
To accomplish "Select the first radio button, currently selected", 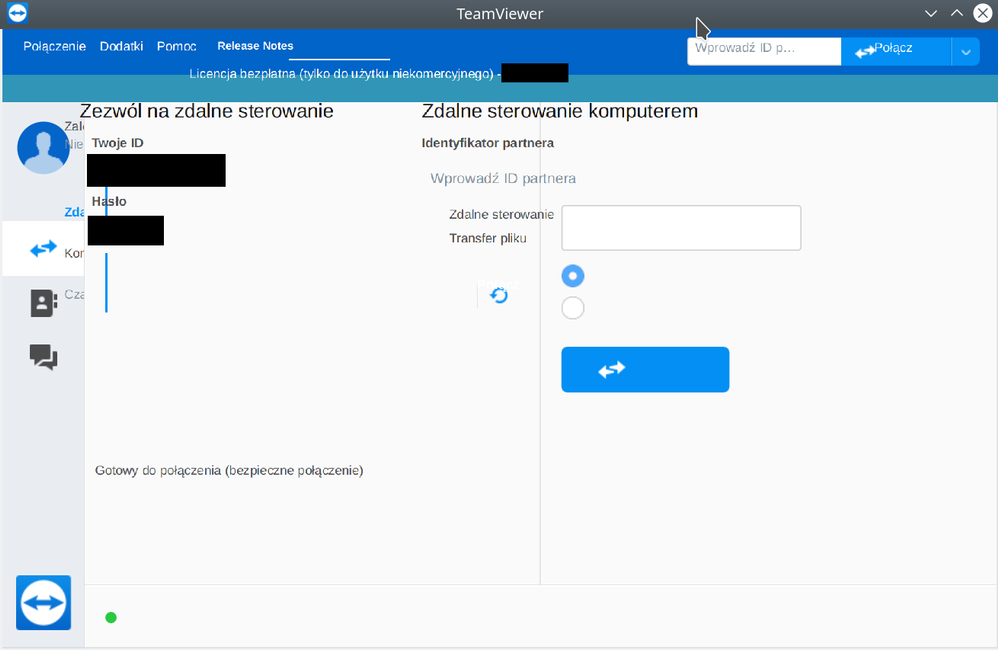I will [573, 276].
